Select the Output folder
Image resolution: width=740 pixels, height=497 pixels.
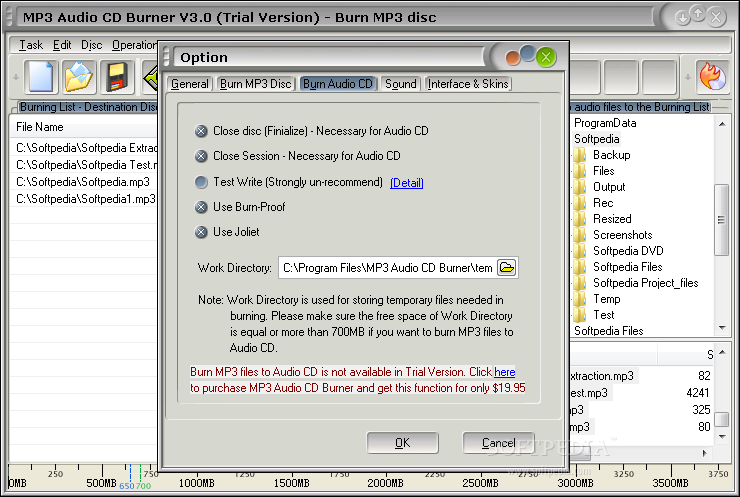point(609,187)
